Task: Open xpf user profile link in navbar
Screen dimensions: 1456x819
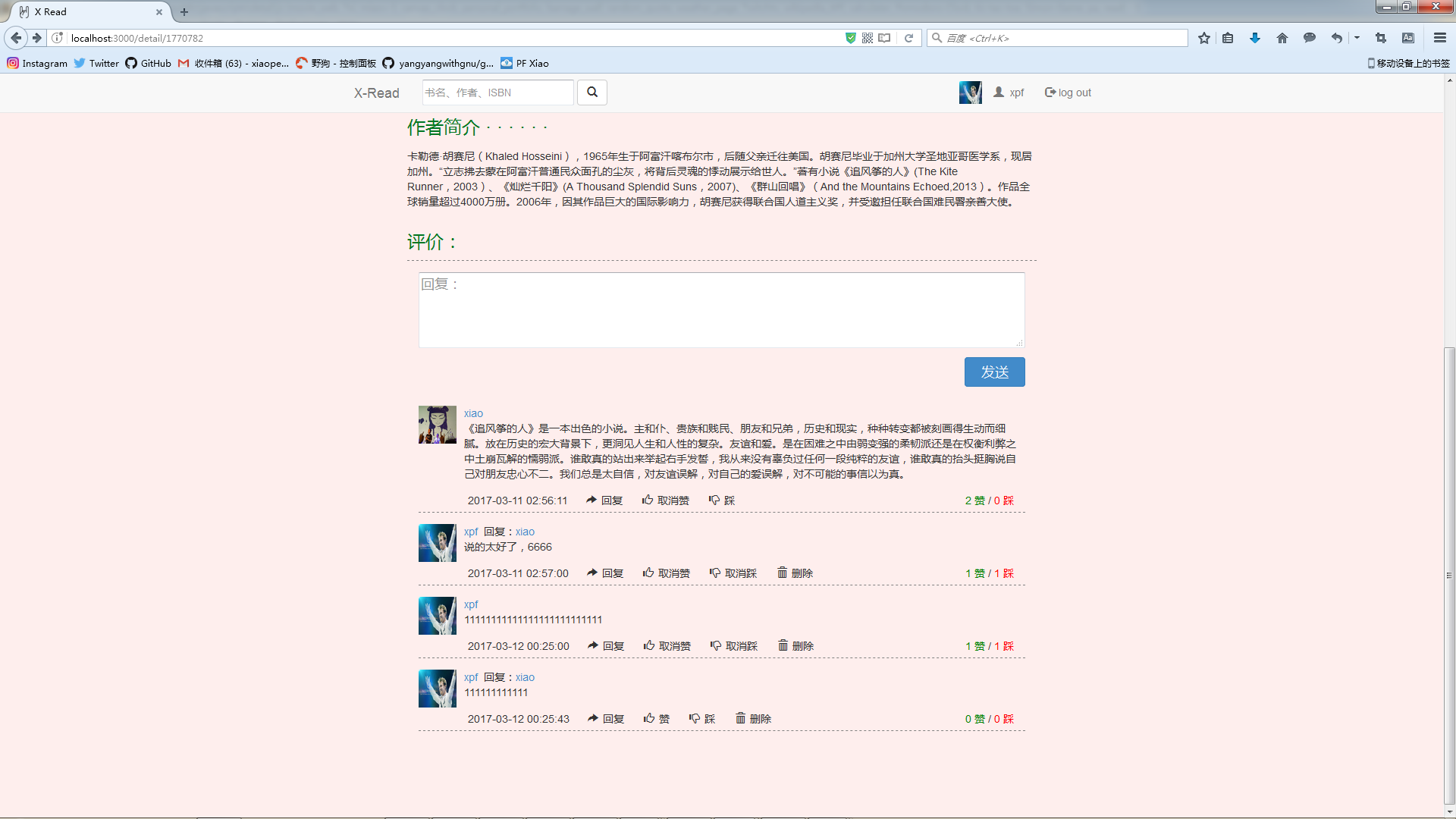Action: coord(1009,93)
